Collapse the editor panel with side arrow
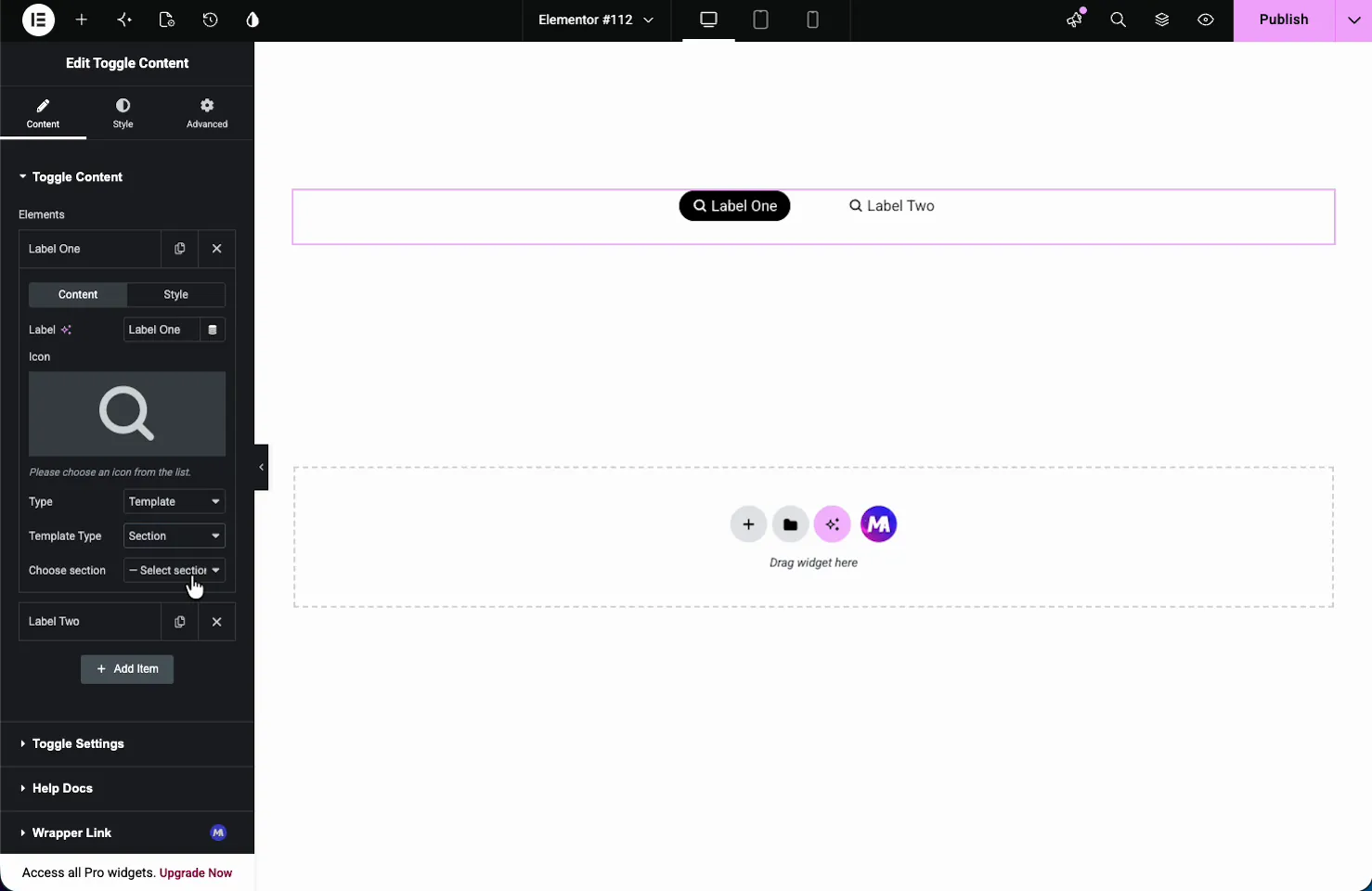Viewport: 1372px width, 891px height. click(262, 467)
